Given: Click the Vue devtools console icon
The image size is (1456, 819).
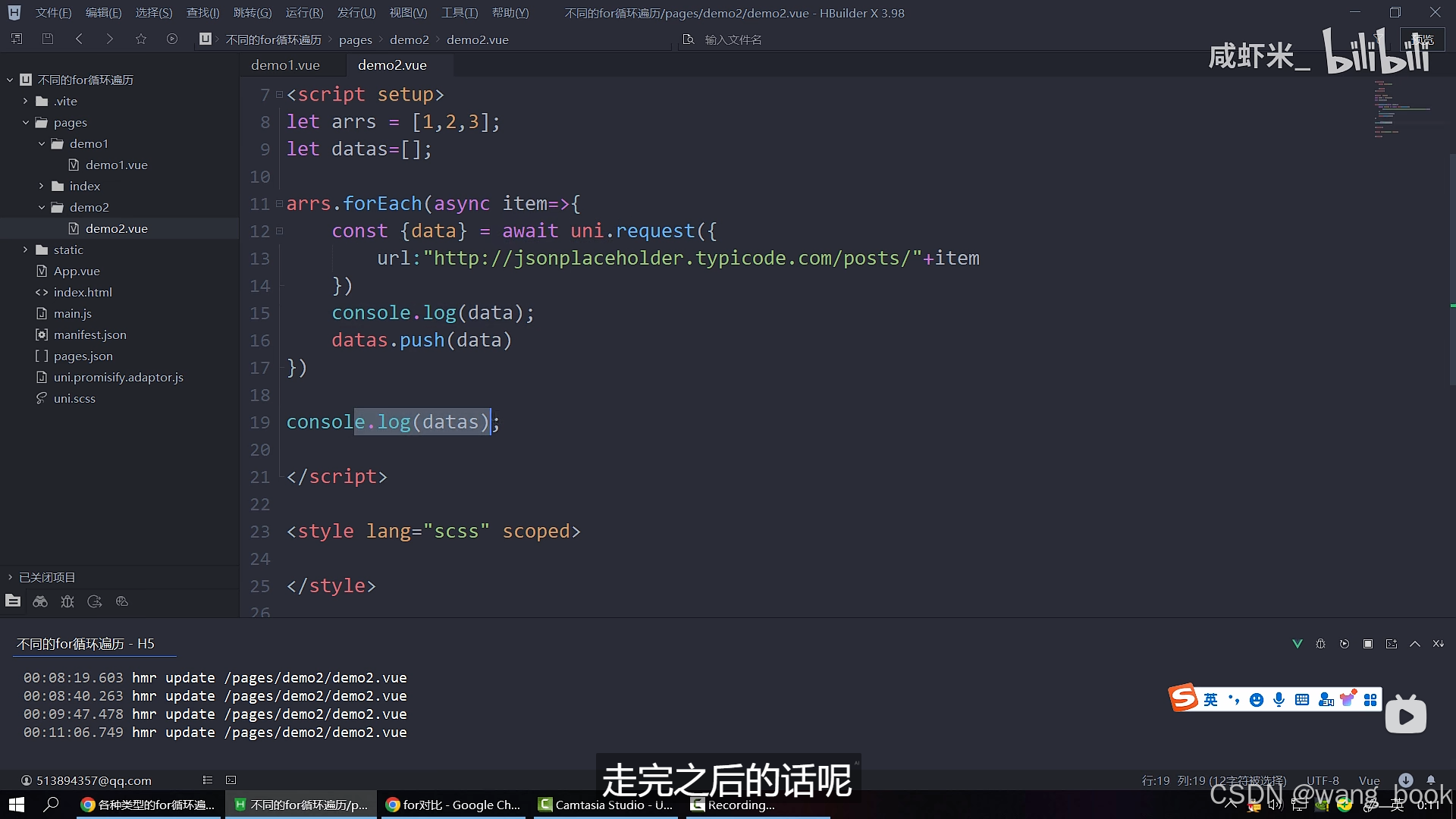Looking at the screenshot, I should (1298, 644).
